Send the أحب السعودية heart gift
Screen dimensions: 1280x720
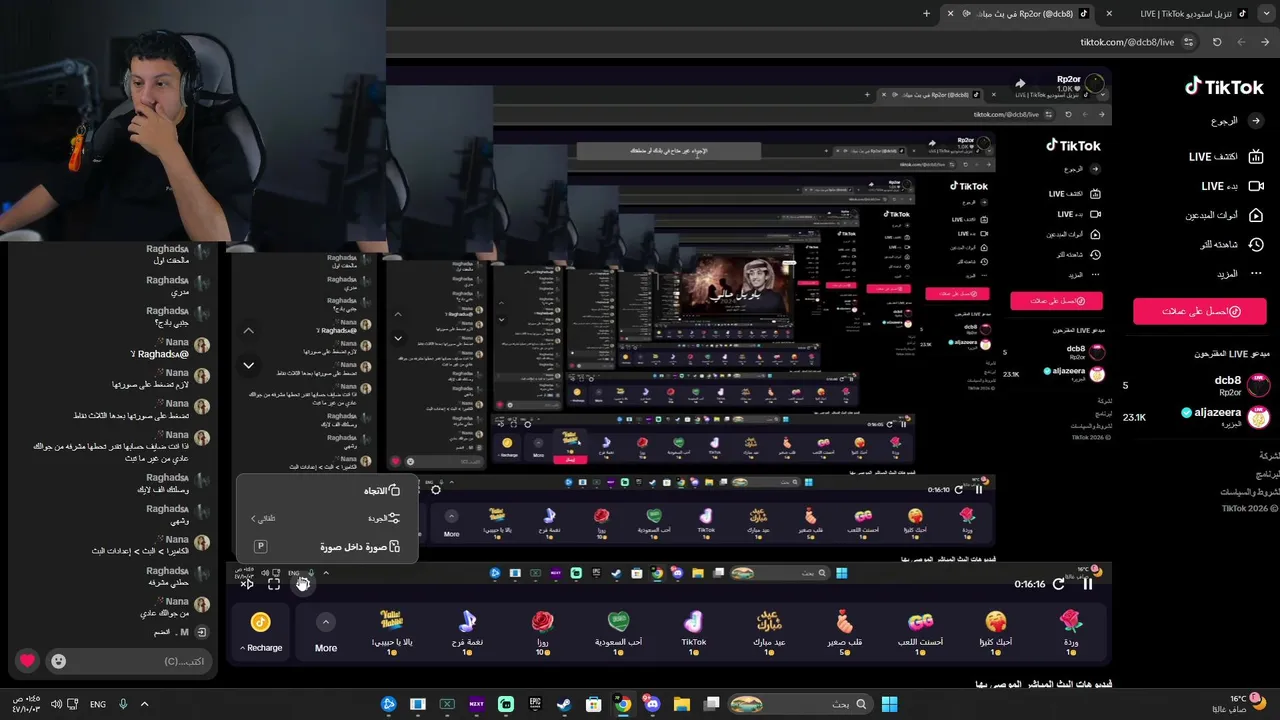tap(619, 632)
